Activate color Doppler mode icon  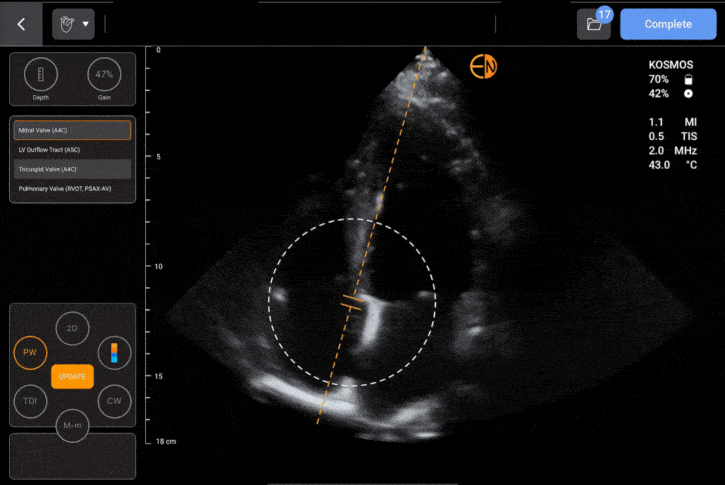tap(113, 352)
